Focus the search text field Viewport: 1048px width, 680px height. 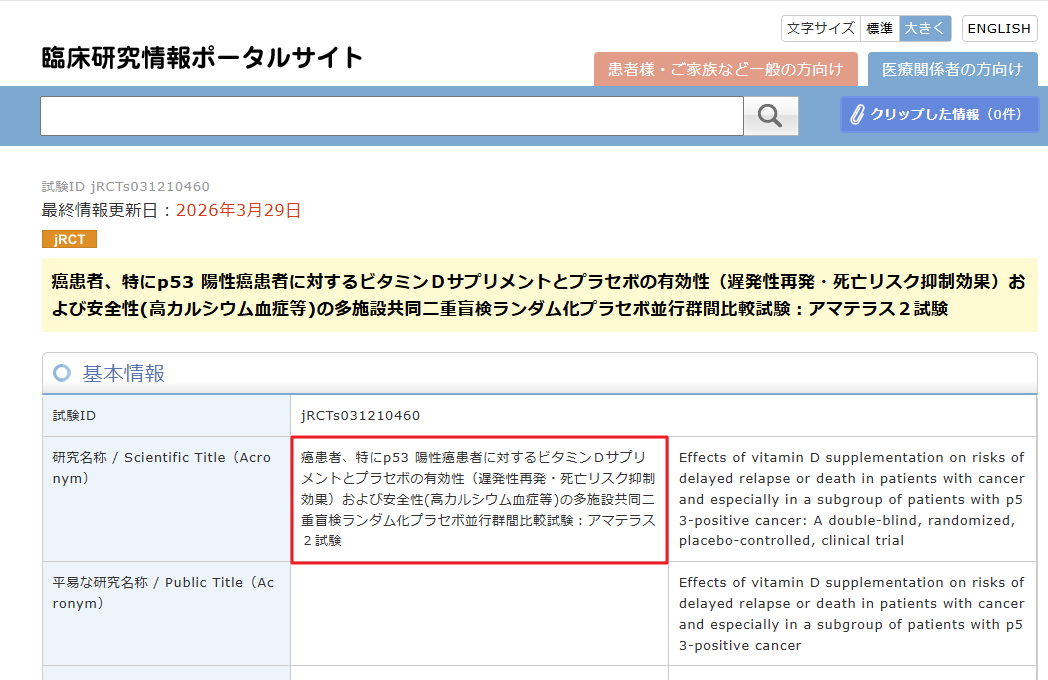(391, 116)
